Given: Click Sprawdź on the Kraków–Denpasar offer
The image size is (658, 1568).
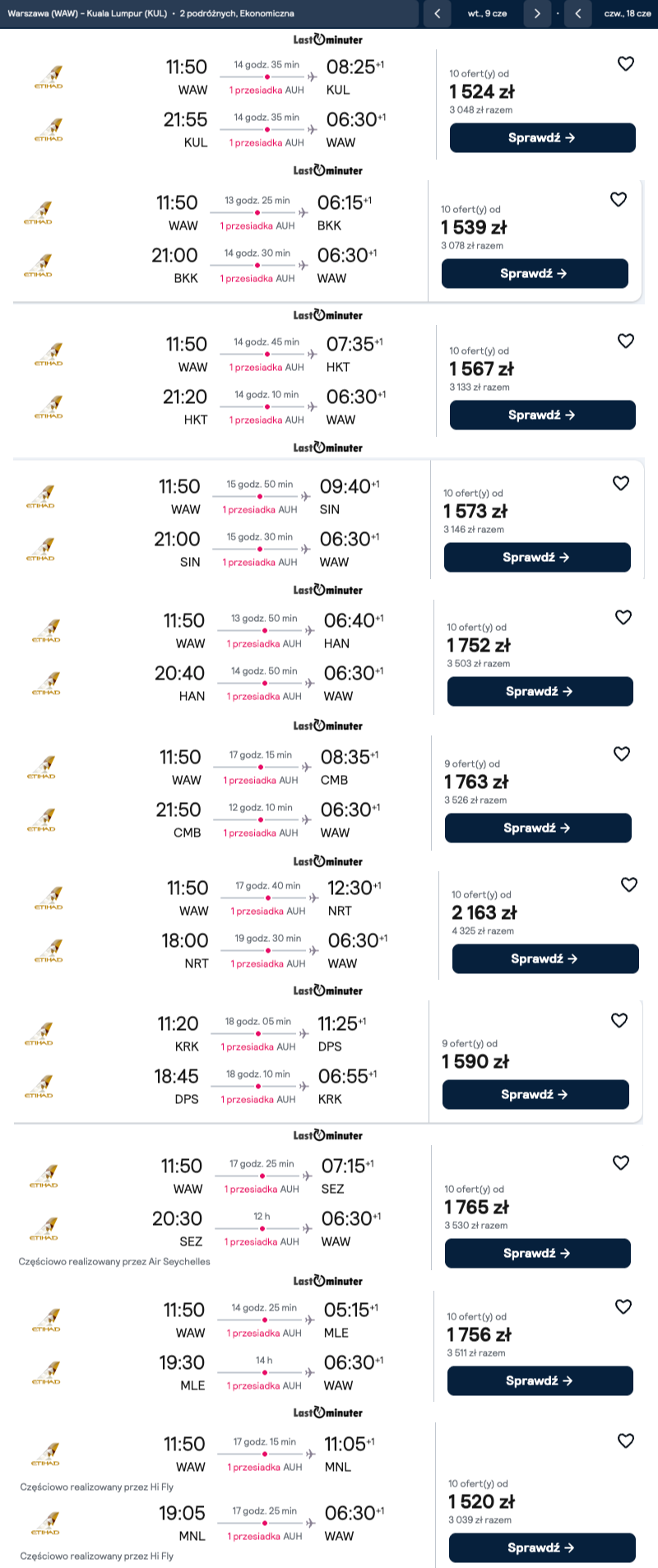Looking at the screenshot, I should coord(535,1095).
